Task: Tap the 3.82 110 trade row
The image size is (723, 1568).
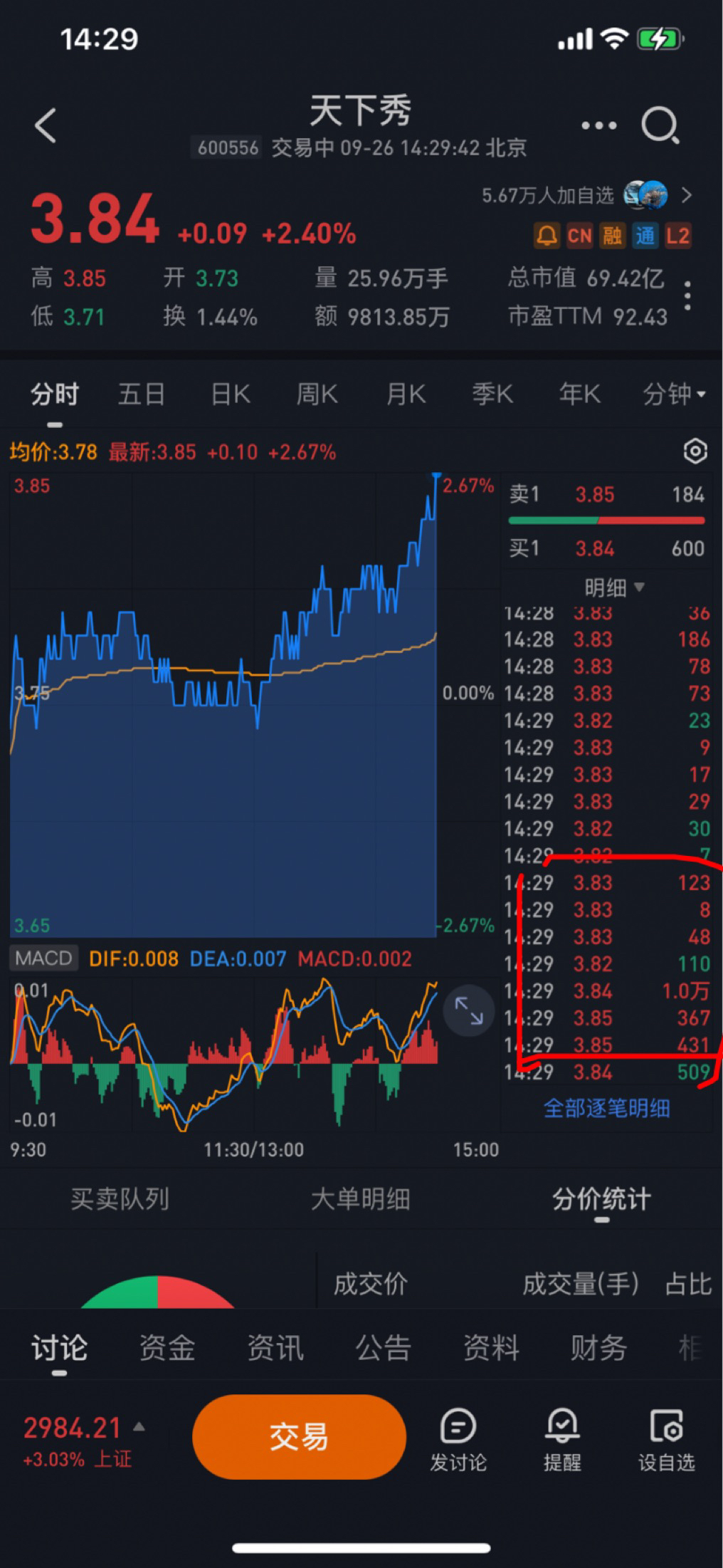Action: (606, 964)
